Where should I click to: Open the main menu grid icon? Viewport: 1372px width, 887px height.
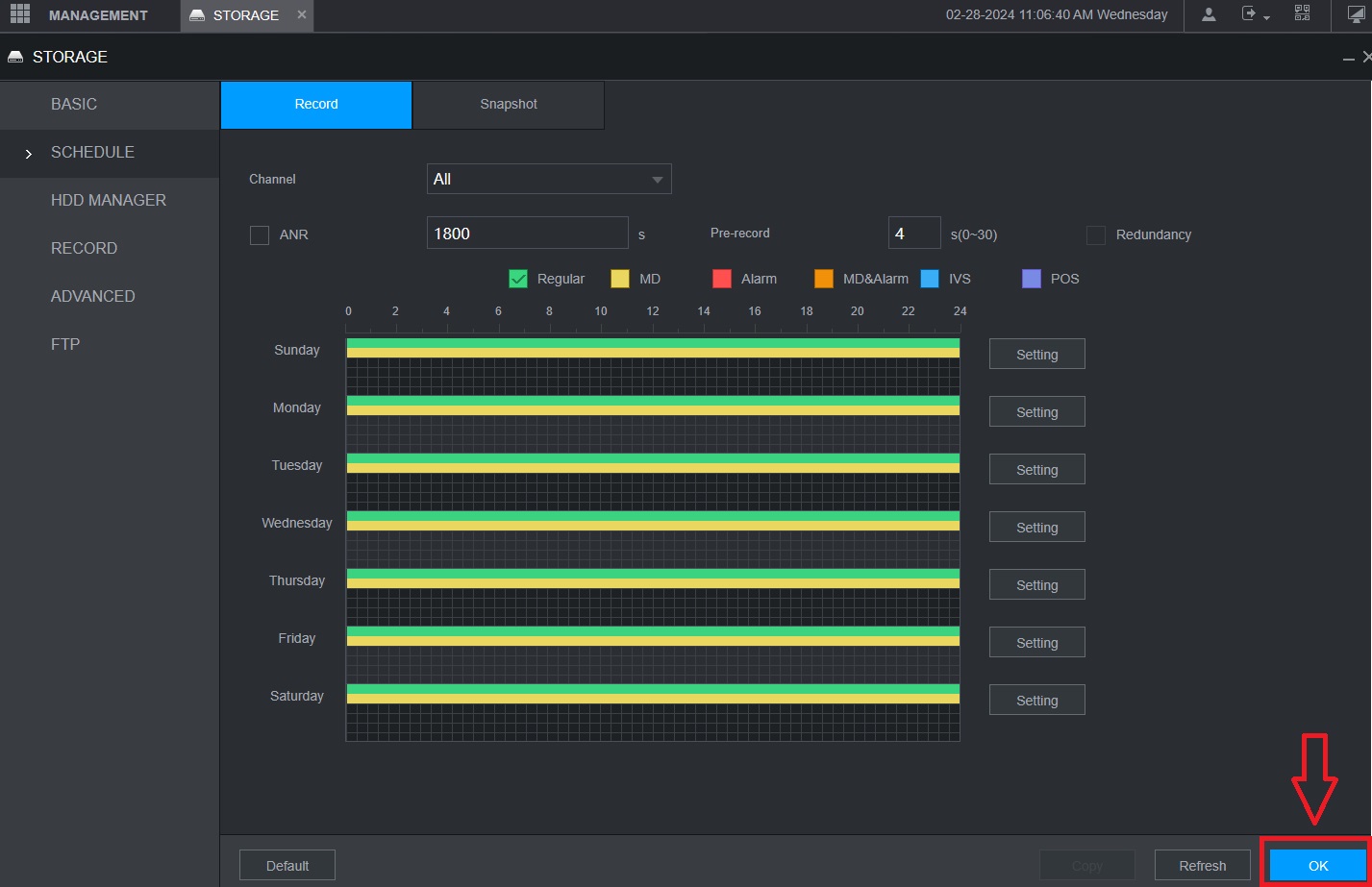[x=20, y=14]
